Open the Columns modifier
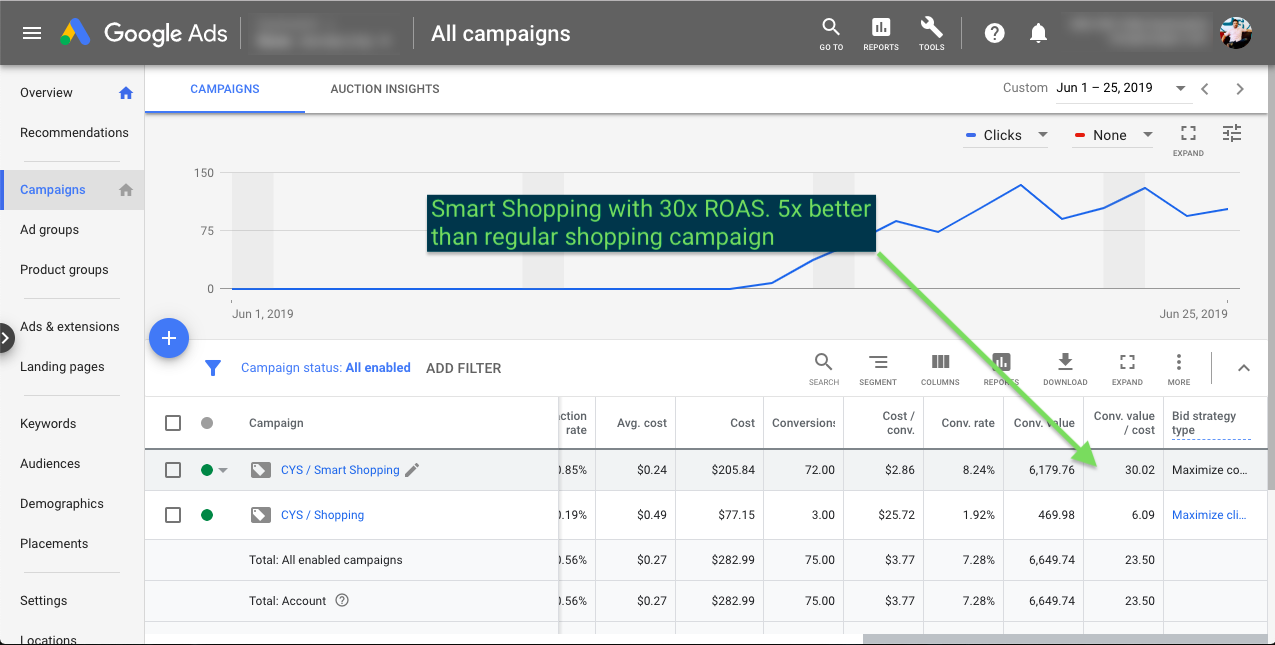The height and width of the screenshot is (645, 1275). 940,368
